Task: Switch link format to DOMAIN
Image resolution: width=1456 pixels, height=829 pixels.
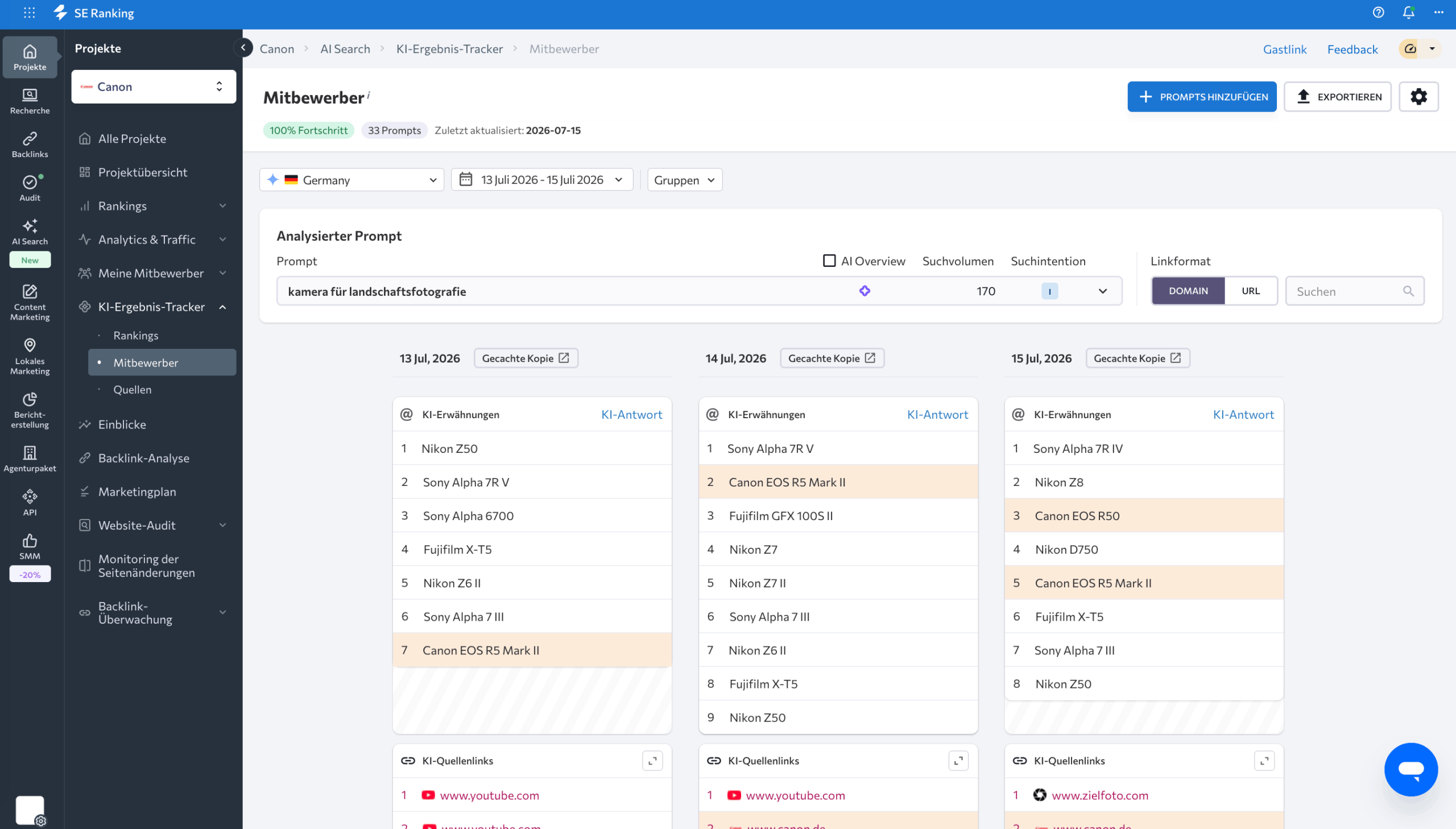Action: click(1188, 291)
